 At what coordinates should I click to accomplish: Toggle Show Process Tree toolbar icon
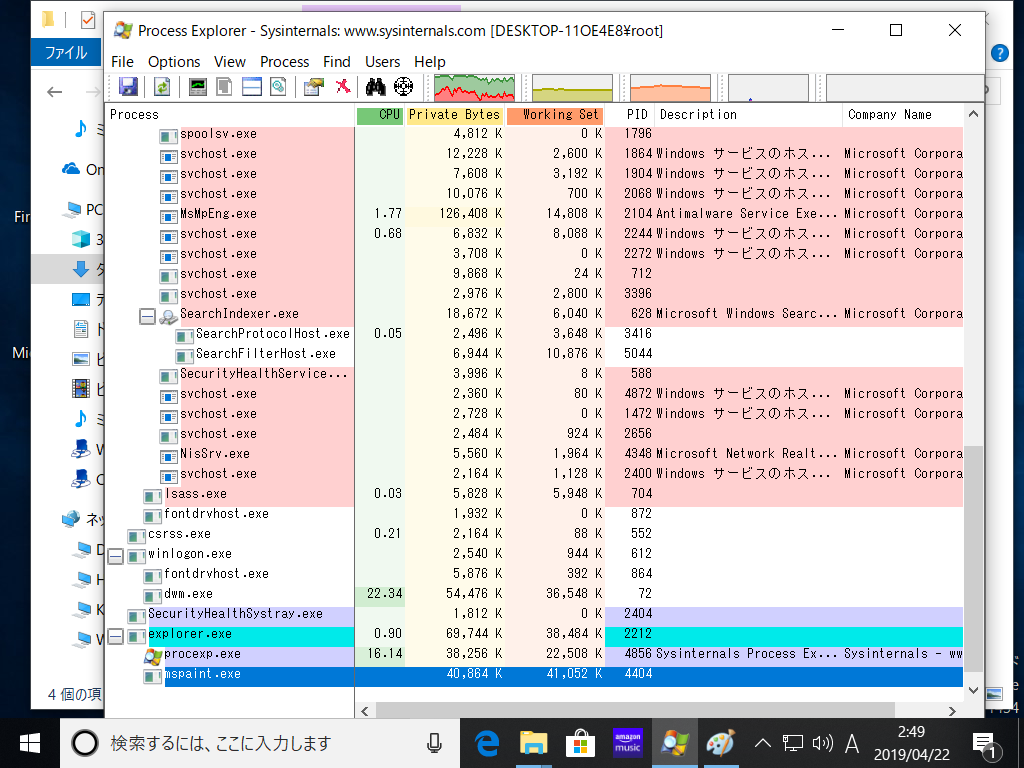tap(225, 86)
